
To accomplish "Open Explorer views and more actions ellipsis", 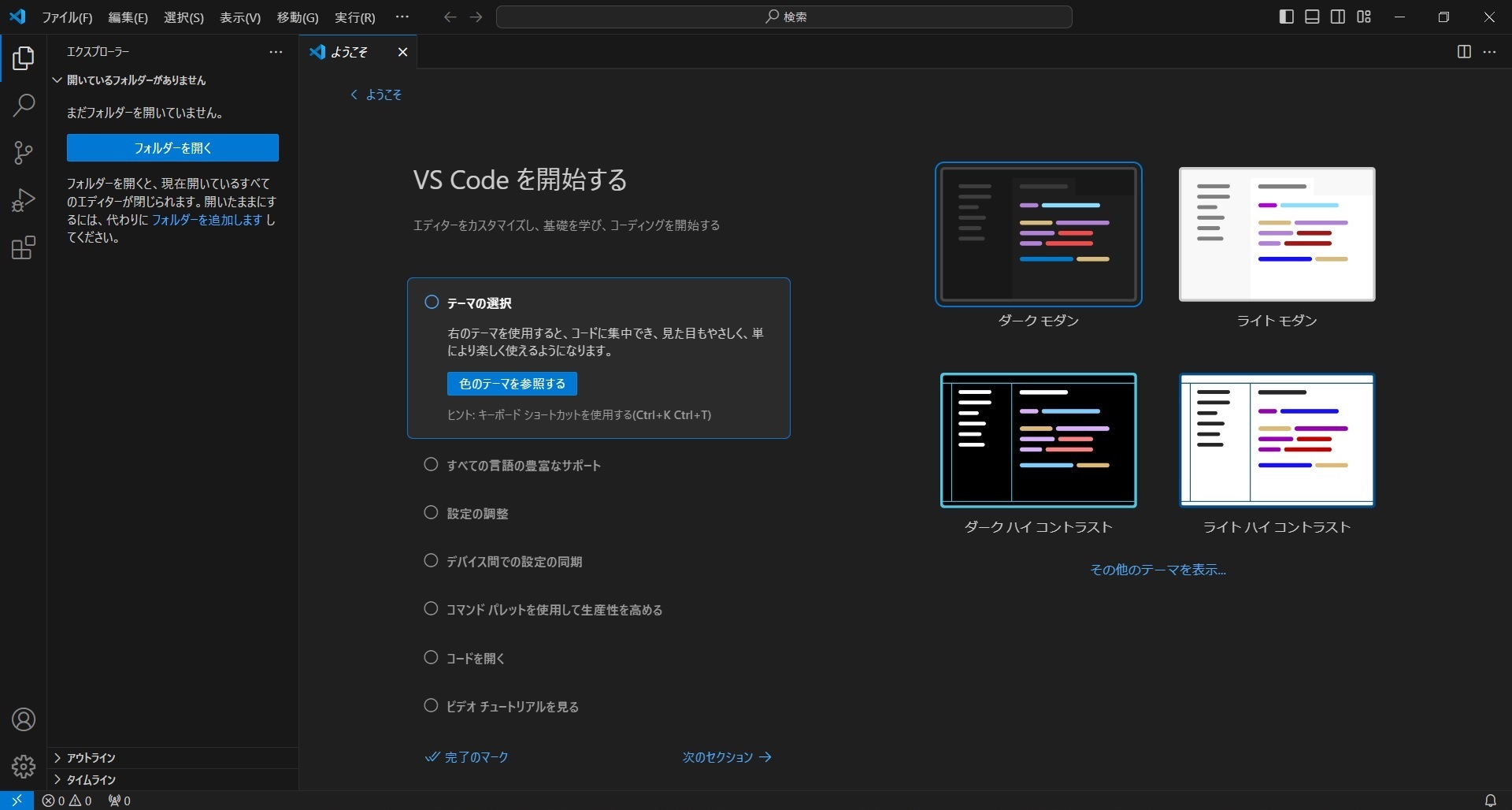I will click(x=276, y=52).
